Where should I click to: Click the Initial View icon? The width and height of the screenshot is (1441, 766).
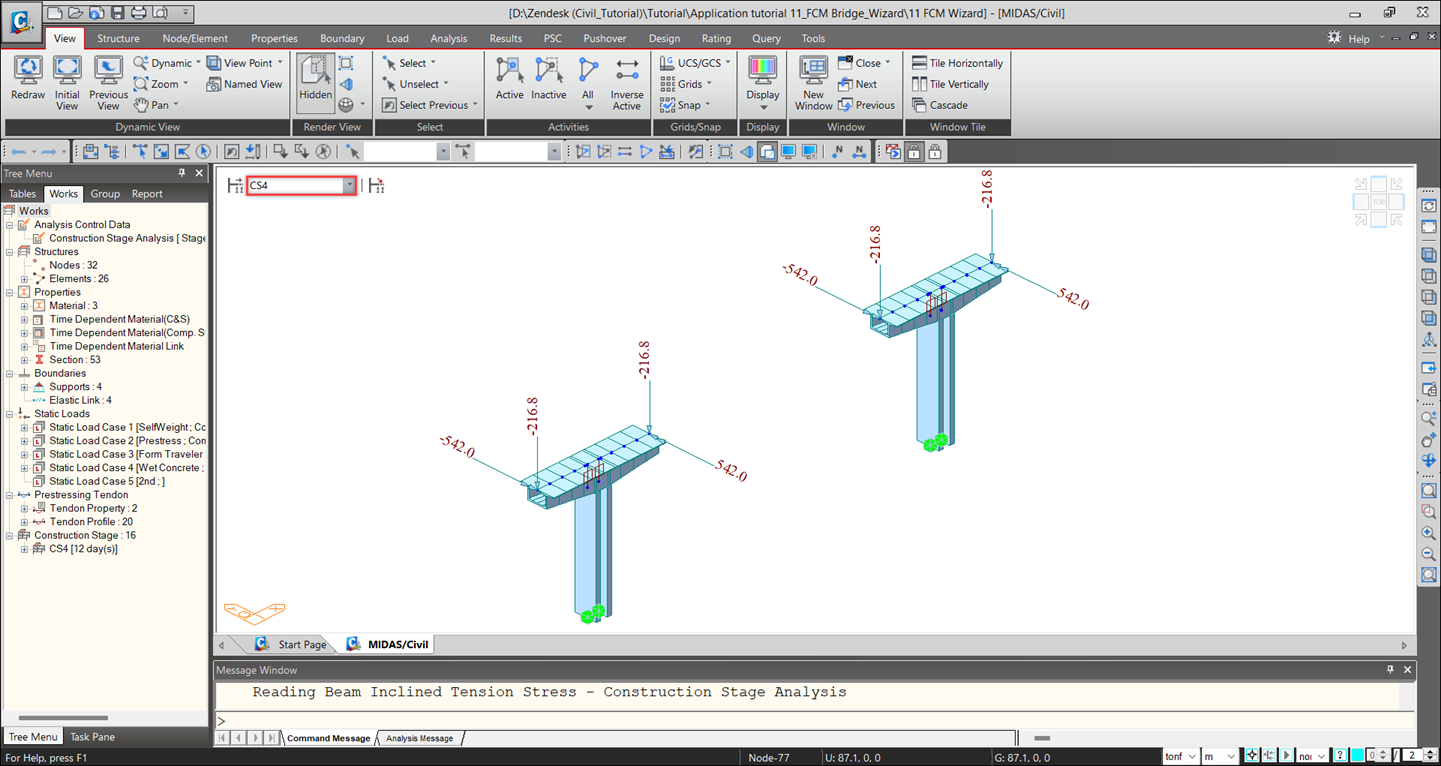coord(67,83)
